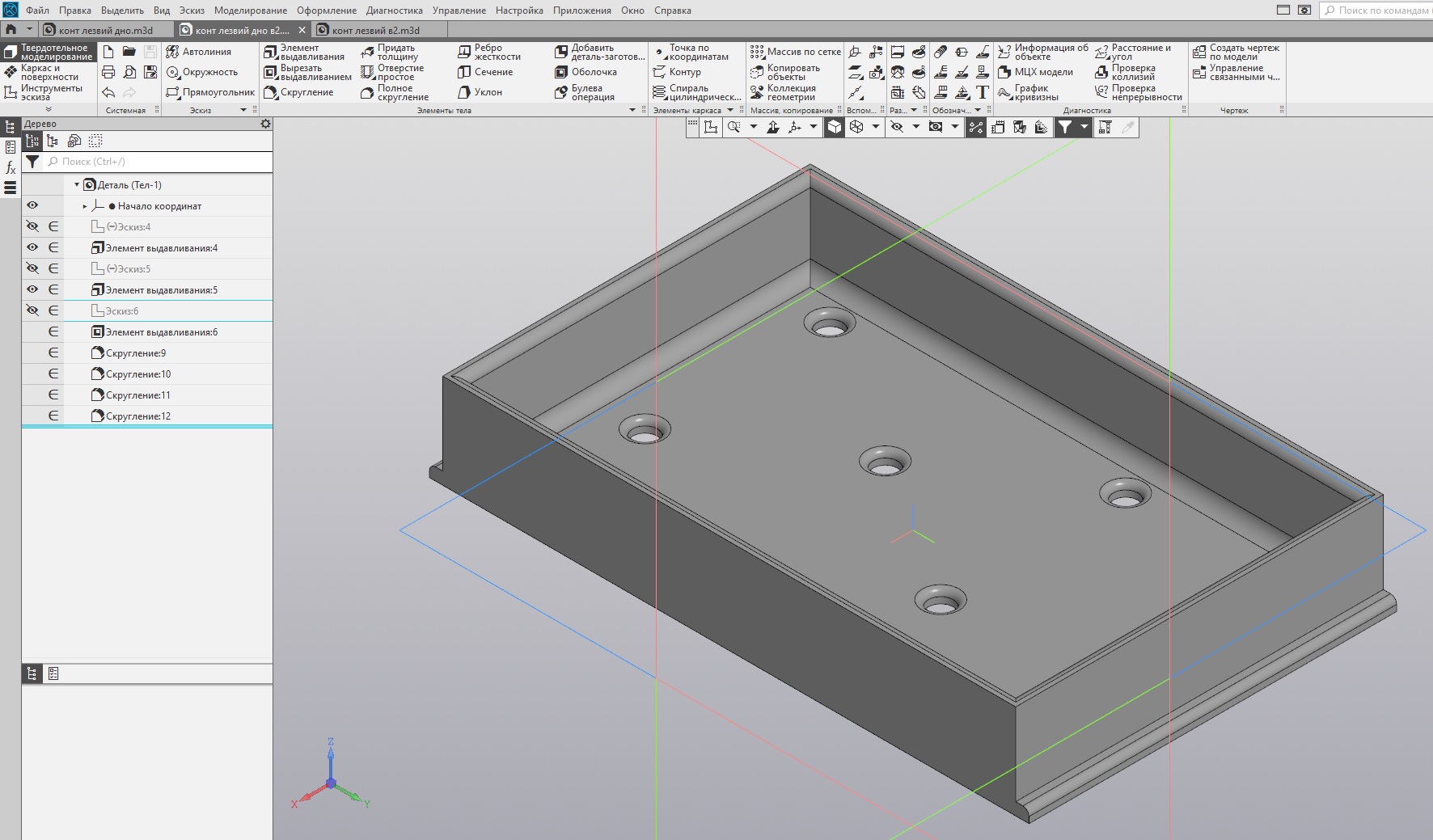The height and width of the screenshot is (840, 1433).
Task: Select the Draft (Уклон) tool
Action: (x=480, y=92)
